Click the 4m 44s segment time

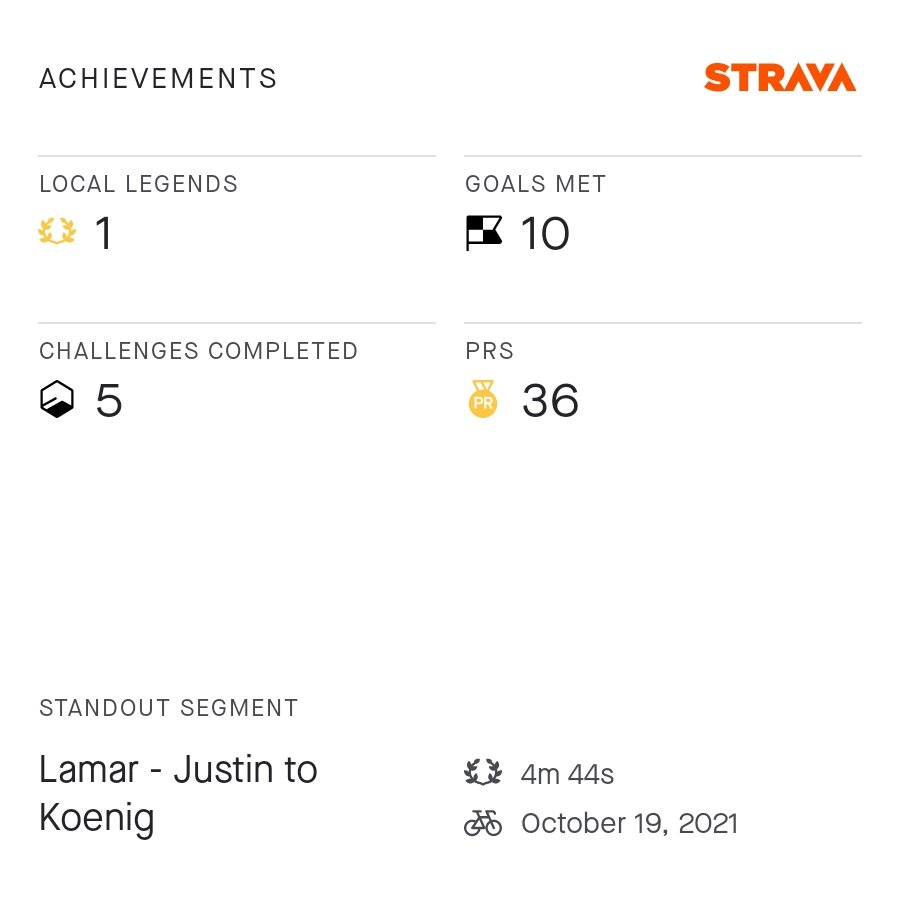[x=567, y=774]
